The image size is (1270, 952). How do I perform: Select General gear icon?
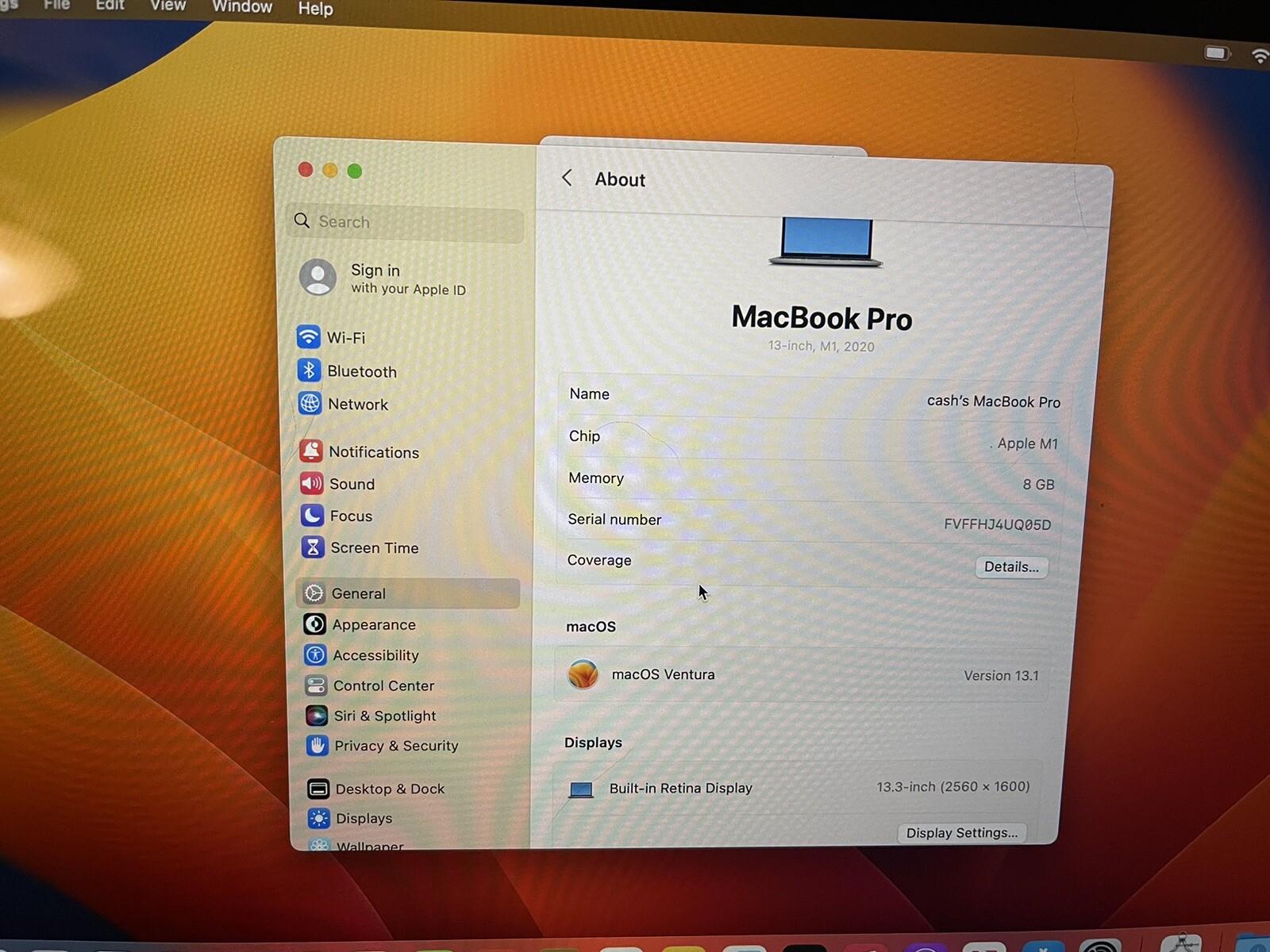(314, 593)
